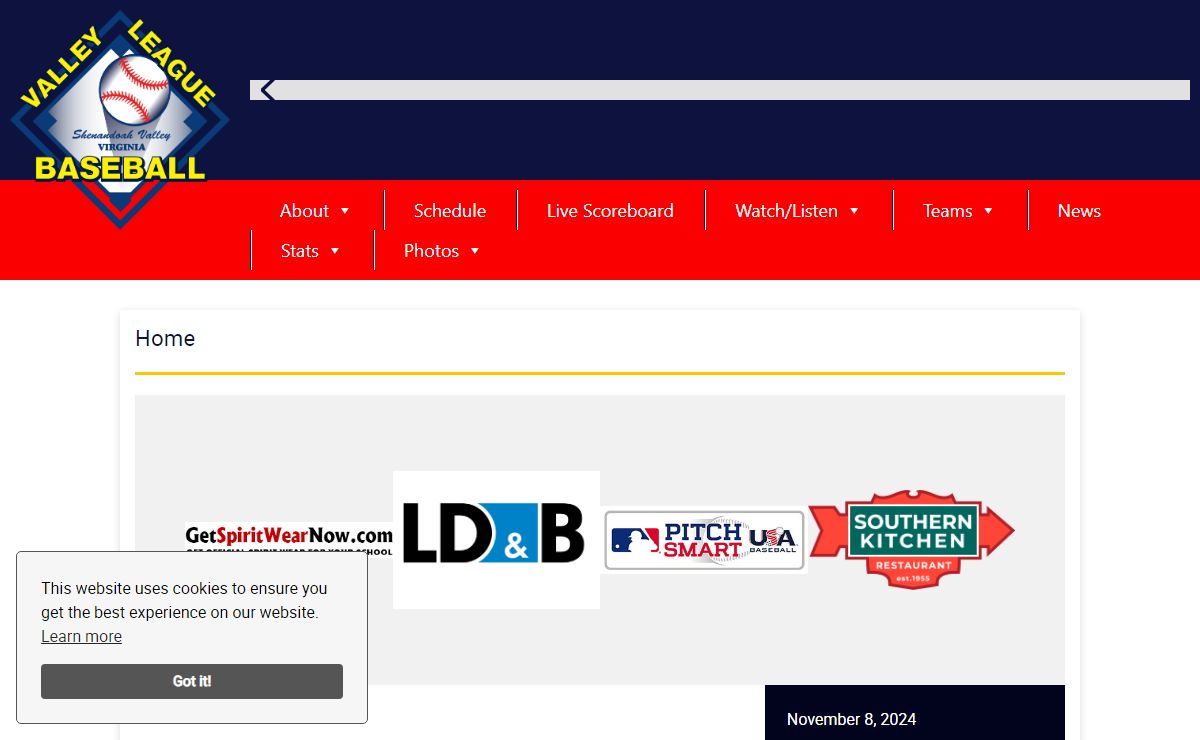This screenshot has height=740, width=1200.
Task: Open the News menu item
Action: coord(1079,211)
